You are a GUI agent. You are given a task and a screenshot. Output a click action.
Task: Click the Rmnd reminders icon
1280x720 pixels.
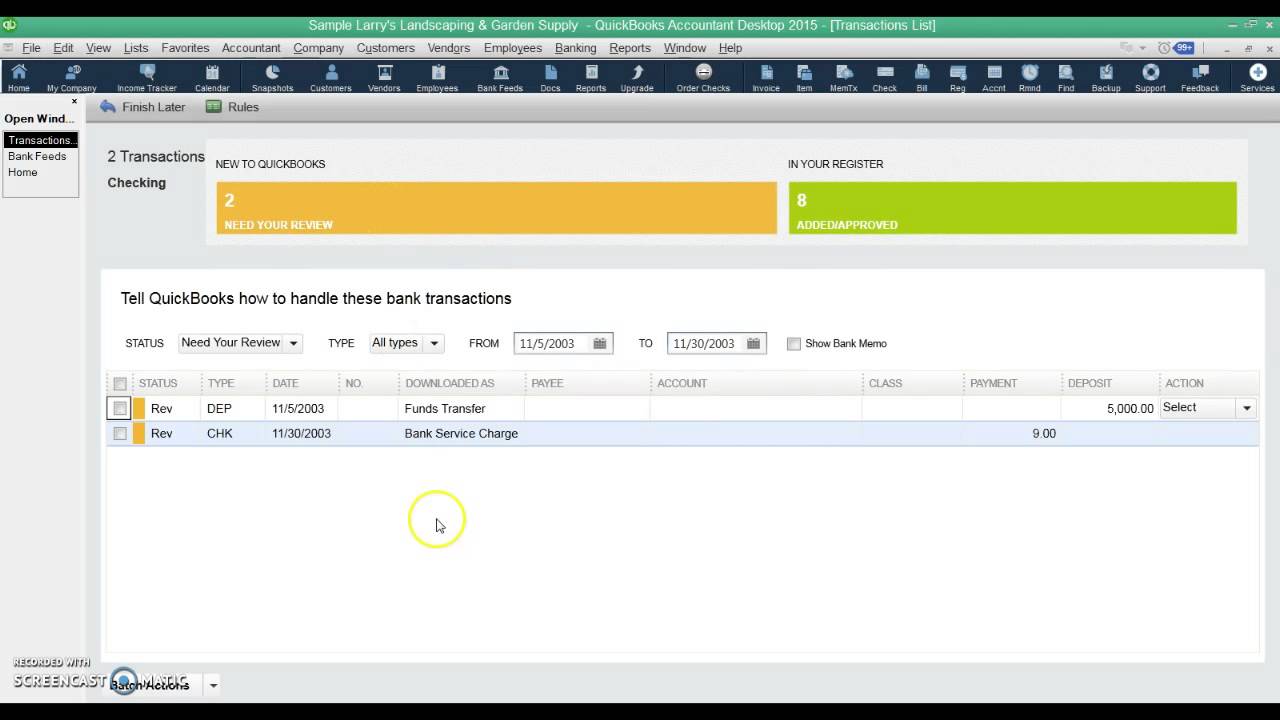(1030, 78)
